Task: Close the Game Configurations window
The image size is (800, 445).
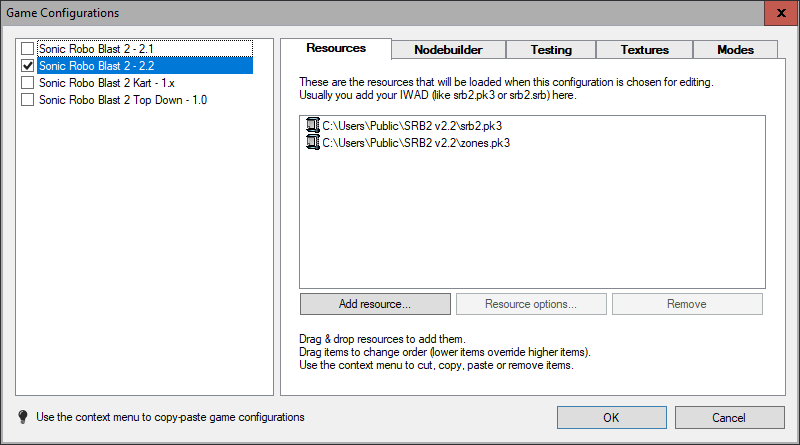Action: click(x=781, y=13)
